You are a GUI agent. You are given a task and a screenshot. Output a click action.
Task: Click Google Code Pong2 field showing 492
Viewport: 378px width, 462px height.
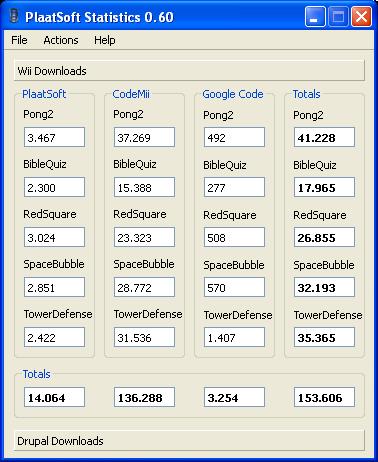(234, 137)
